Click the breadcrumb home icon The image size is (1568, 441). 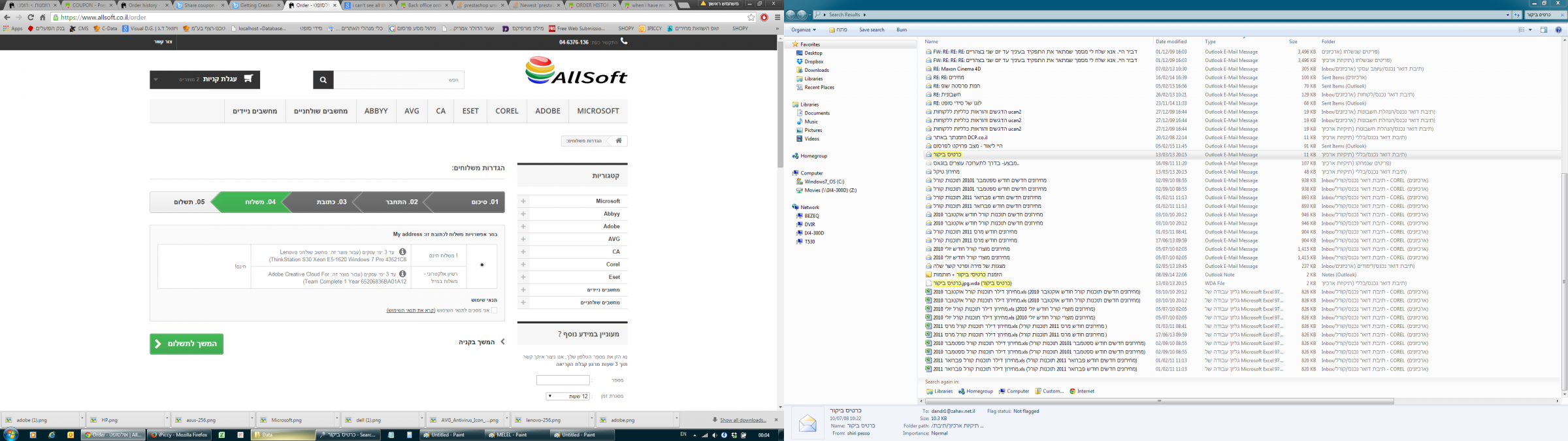pyautogui.click(x=619, y=140)
